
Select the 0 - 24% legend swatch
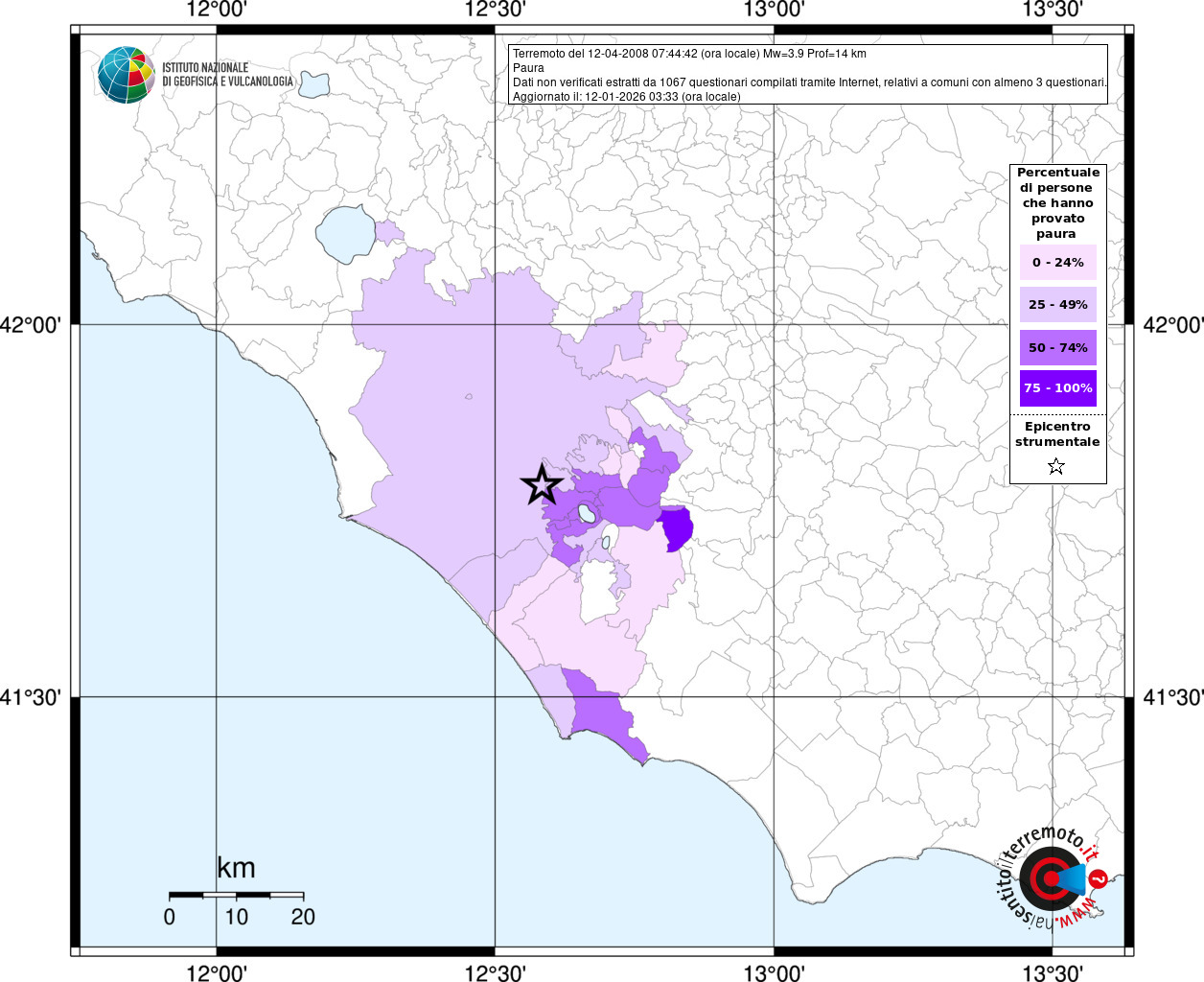(1058, 262)
